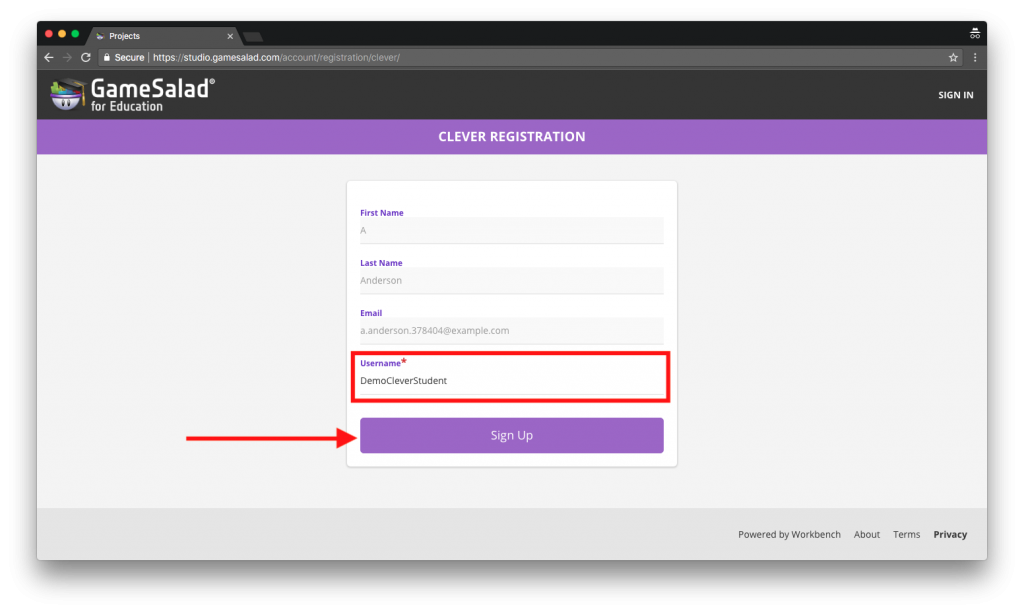The height and width of the screenshot is (613, 1024).
Task: Click the CLEVER REGISTRATION heading
Action: click(511, 137)
